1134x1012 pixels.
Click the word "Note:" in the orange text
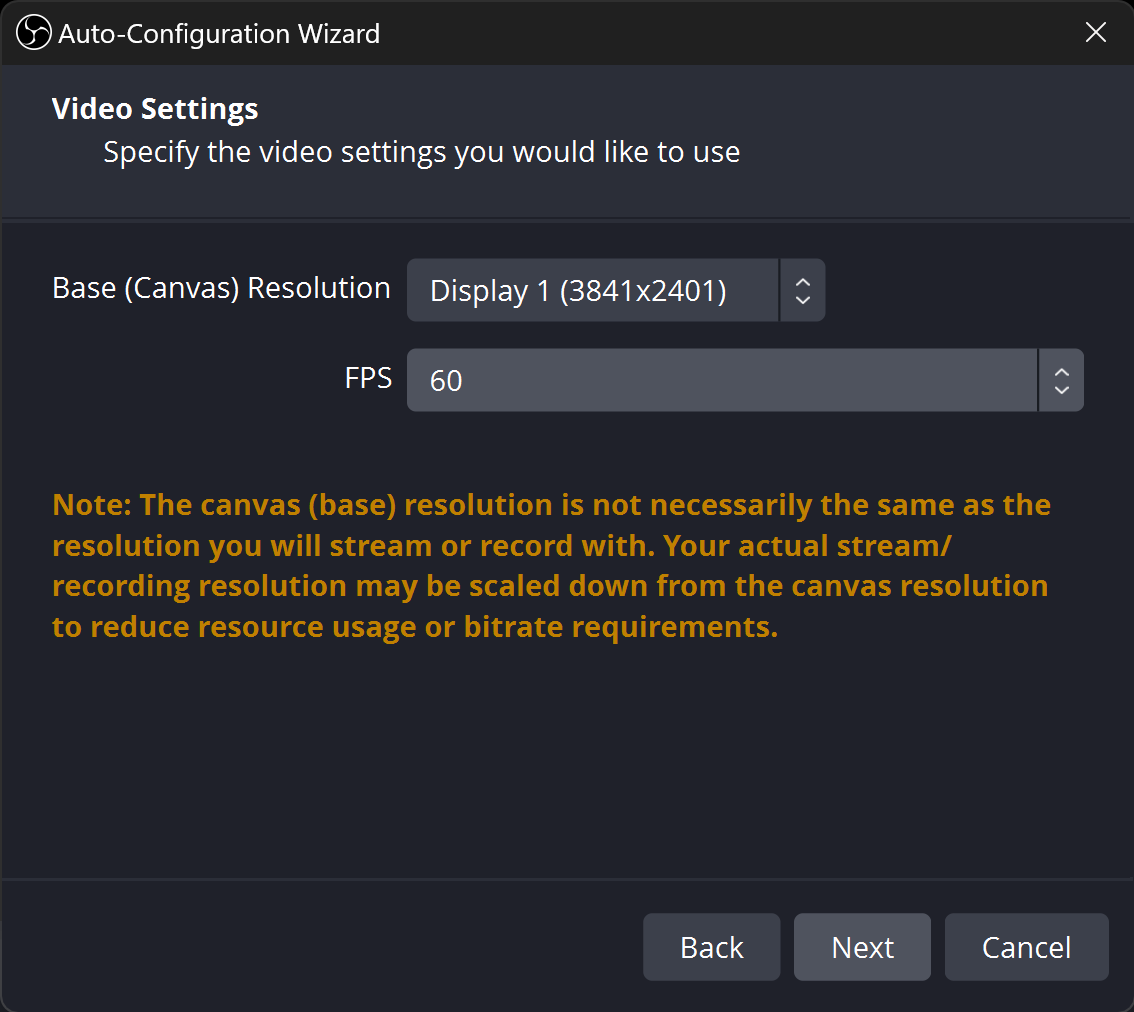tap(92, 505)
